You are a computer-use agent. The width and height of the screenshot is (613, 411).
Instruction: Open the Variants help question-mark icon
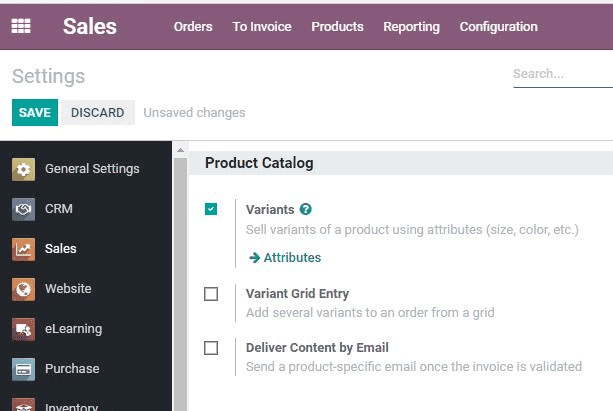(306, 210)
